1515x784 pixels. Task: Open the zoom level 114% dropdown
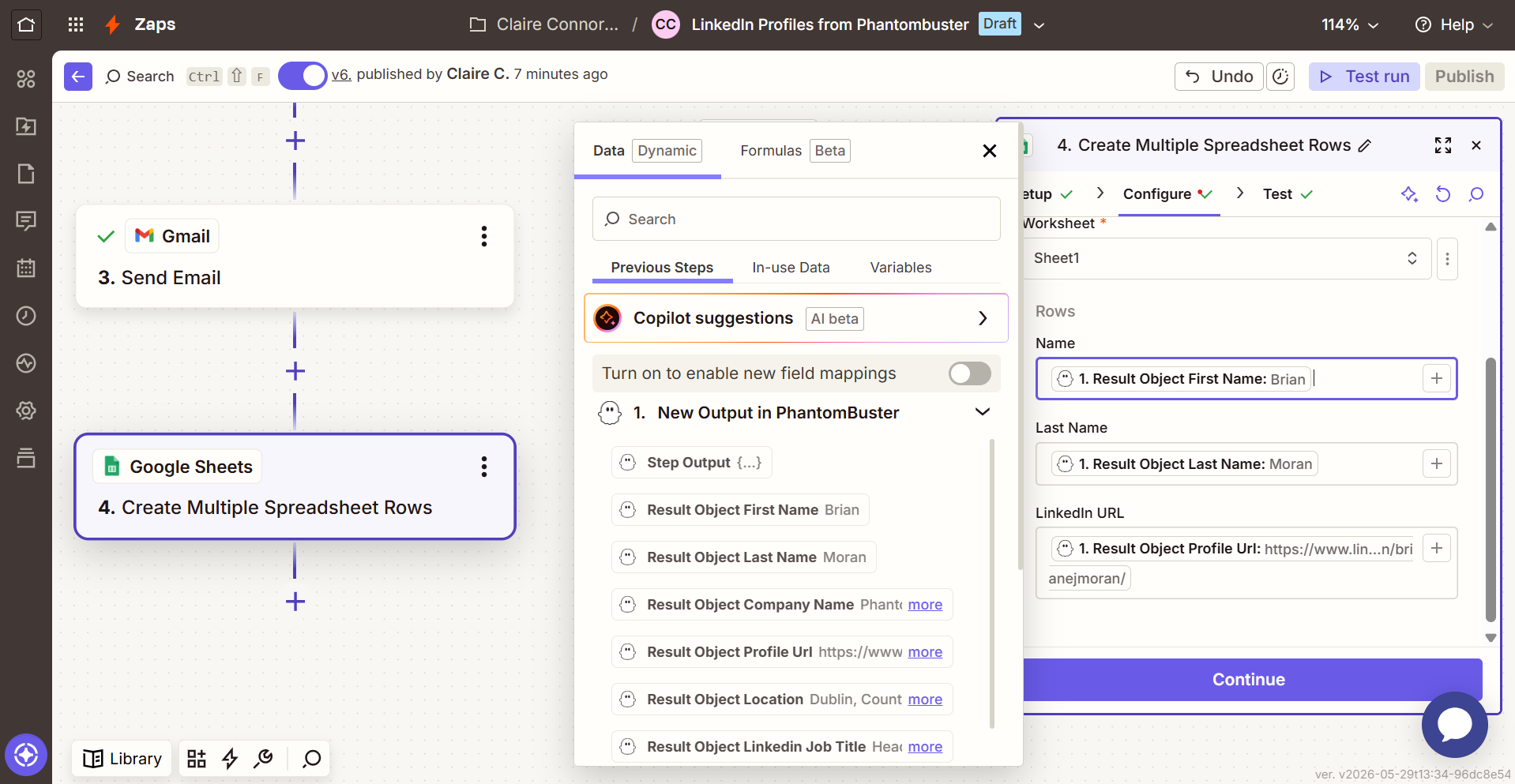coord(1350,24)
